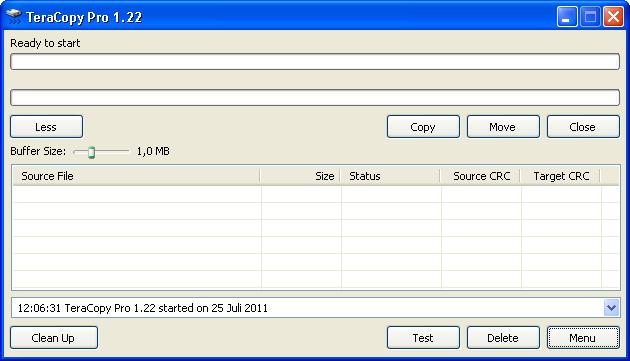The height and width of the screenshot is (361, 630).
Task: Click the Delete button
Action: (503, 338)
